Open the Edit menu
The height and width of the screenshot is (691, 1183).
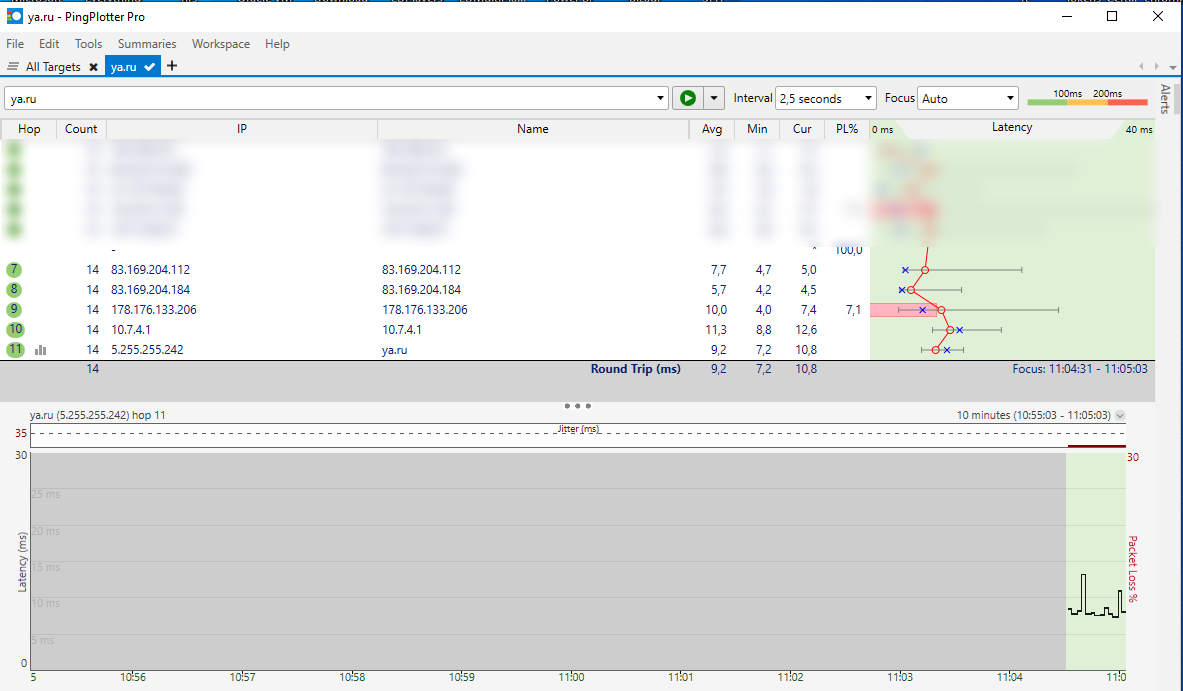point(49,44)
